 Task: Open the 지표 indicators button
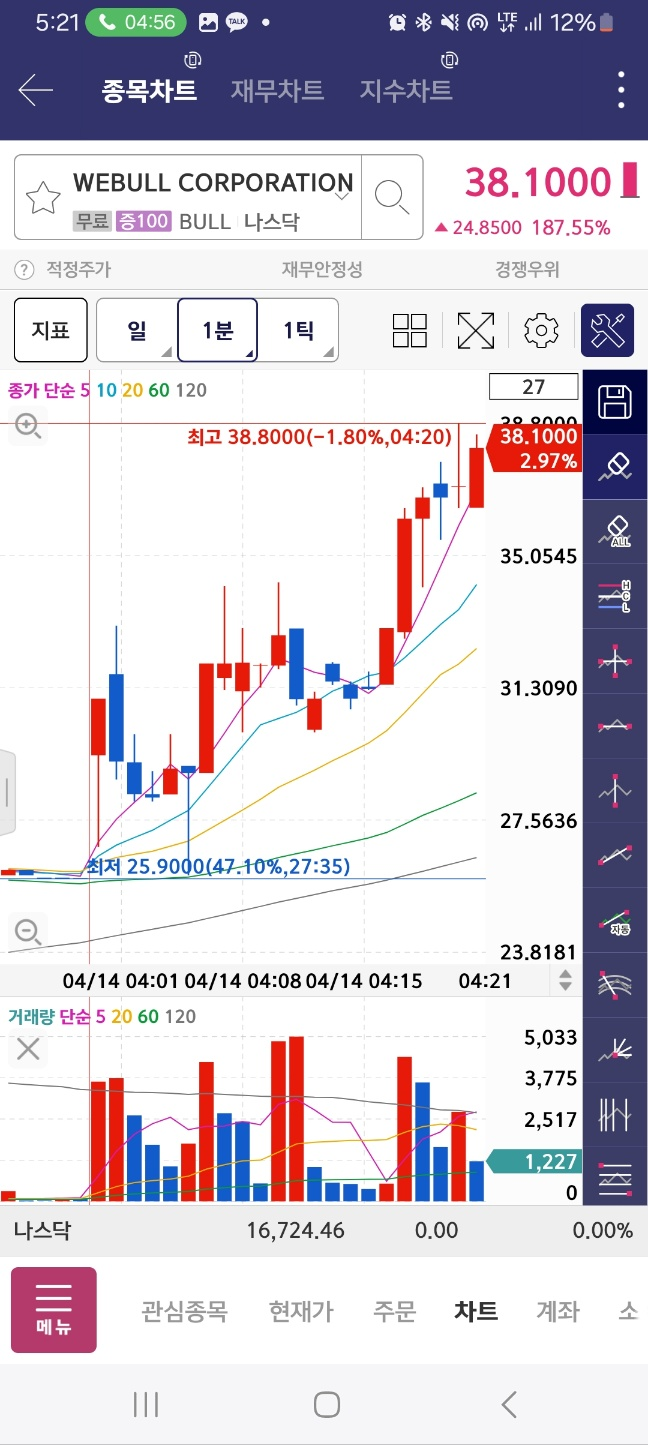click(x=50, y=330)
